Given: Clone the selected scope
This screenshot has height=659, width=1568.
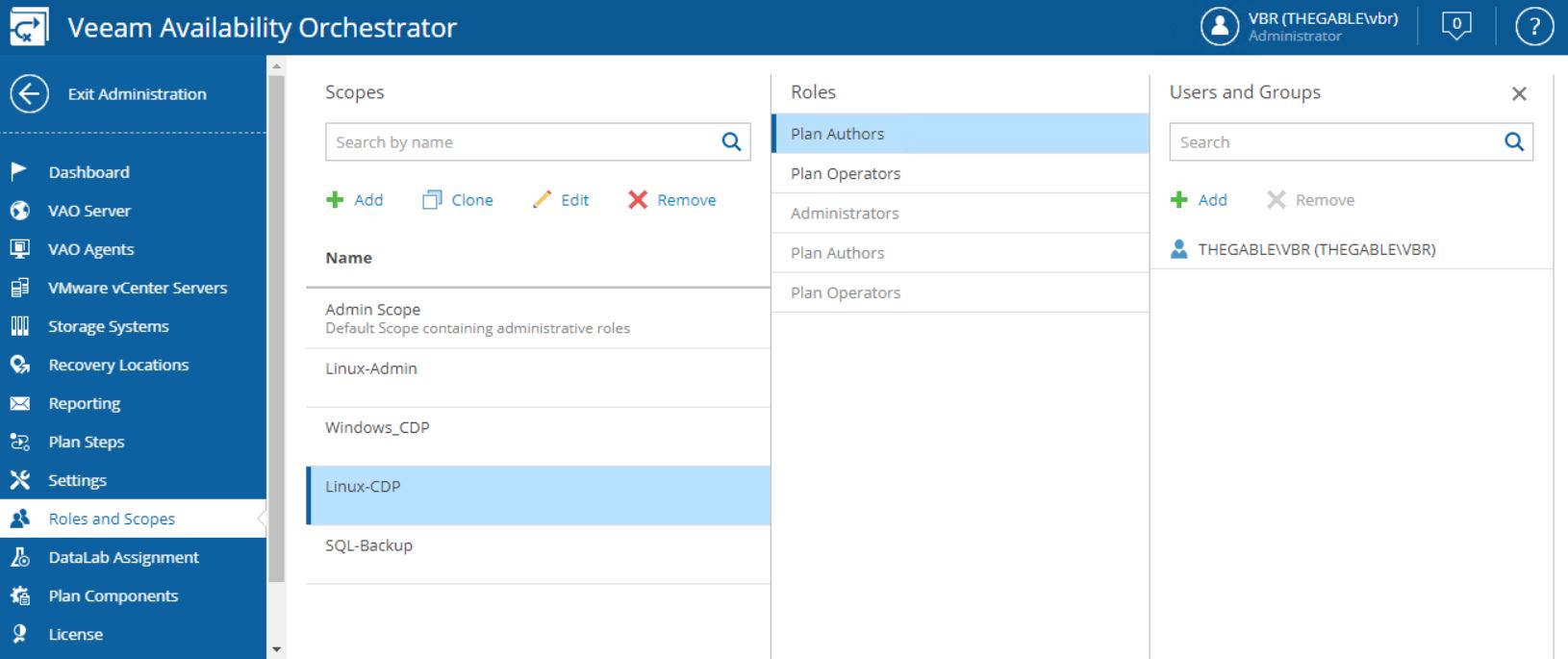Looking at the screenshot, I should point(458,200).
